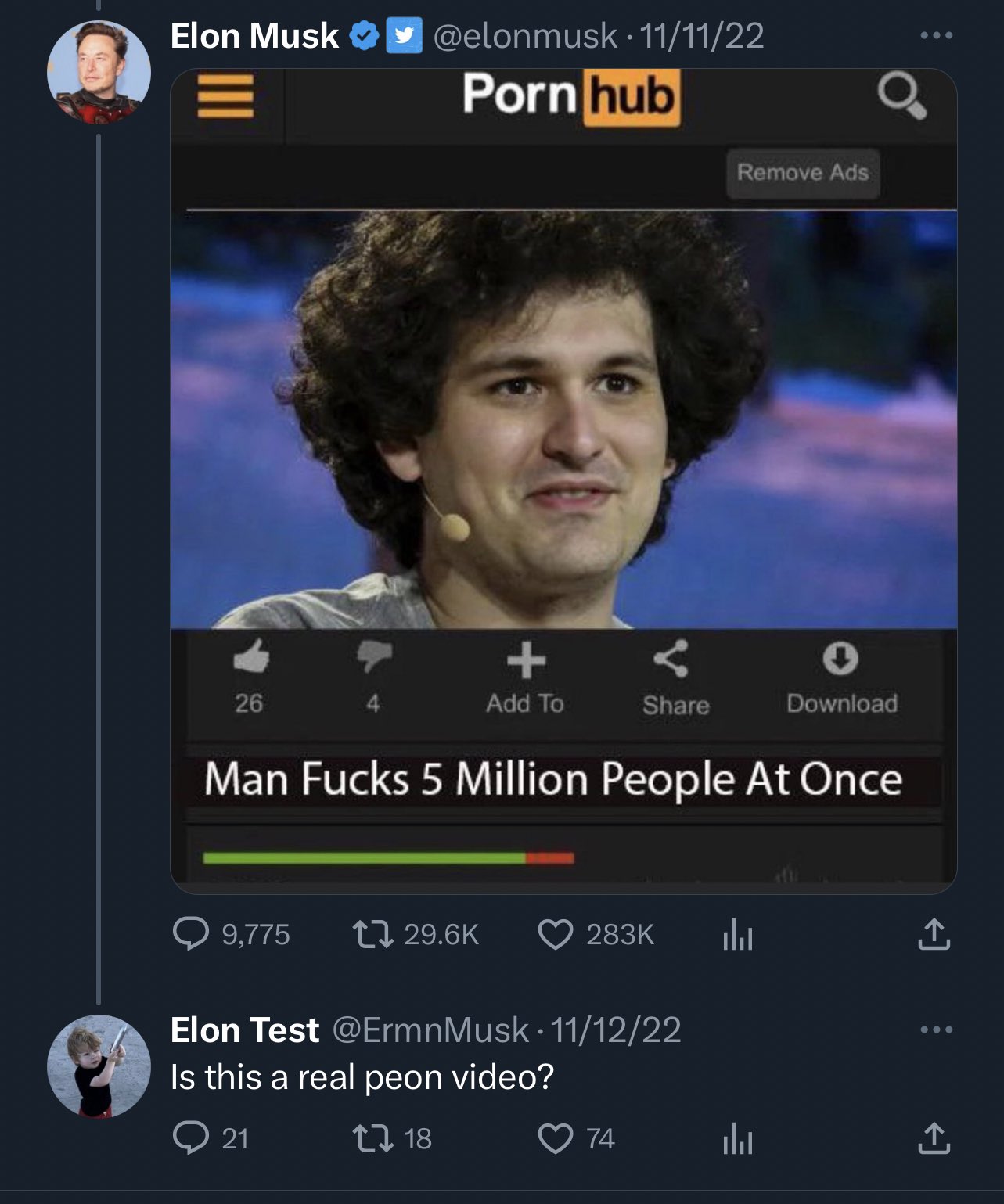
Task: Open the embedded image in the tweet
Action: [563, 481]
